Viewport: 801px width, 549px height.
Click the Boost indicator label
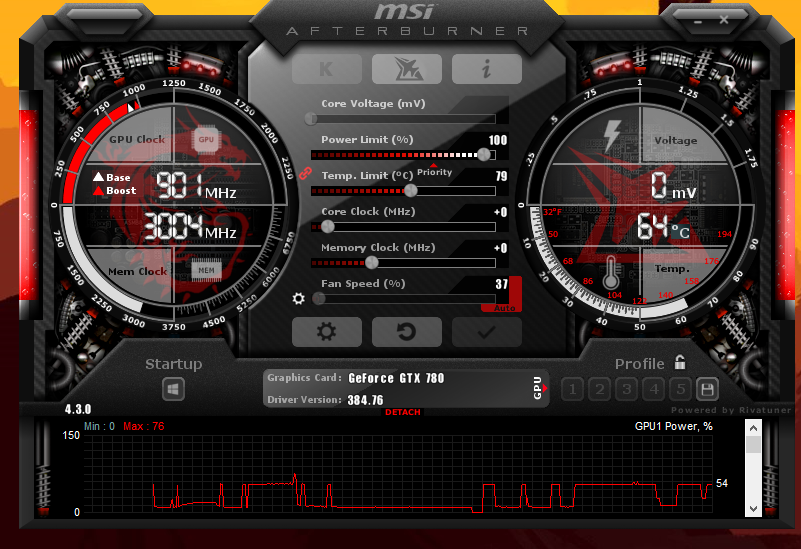115,190
